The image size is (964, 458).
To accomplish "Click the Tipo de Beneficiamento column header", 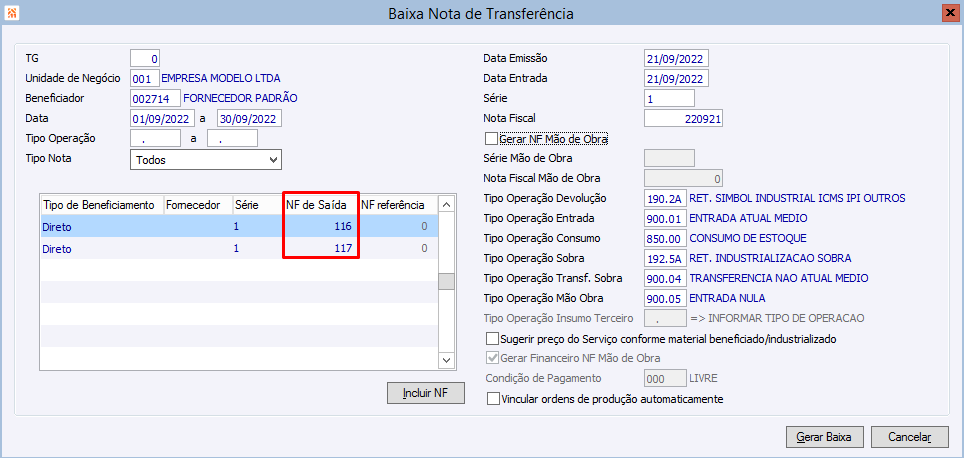I will [102, 204].
